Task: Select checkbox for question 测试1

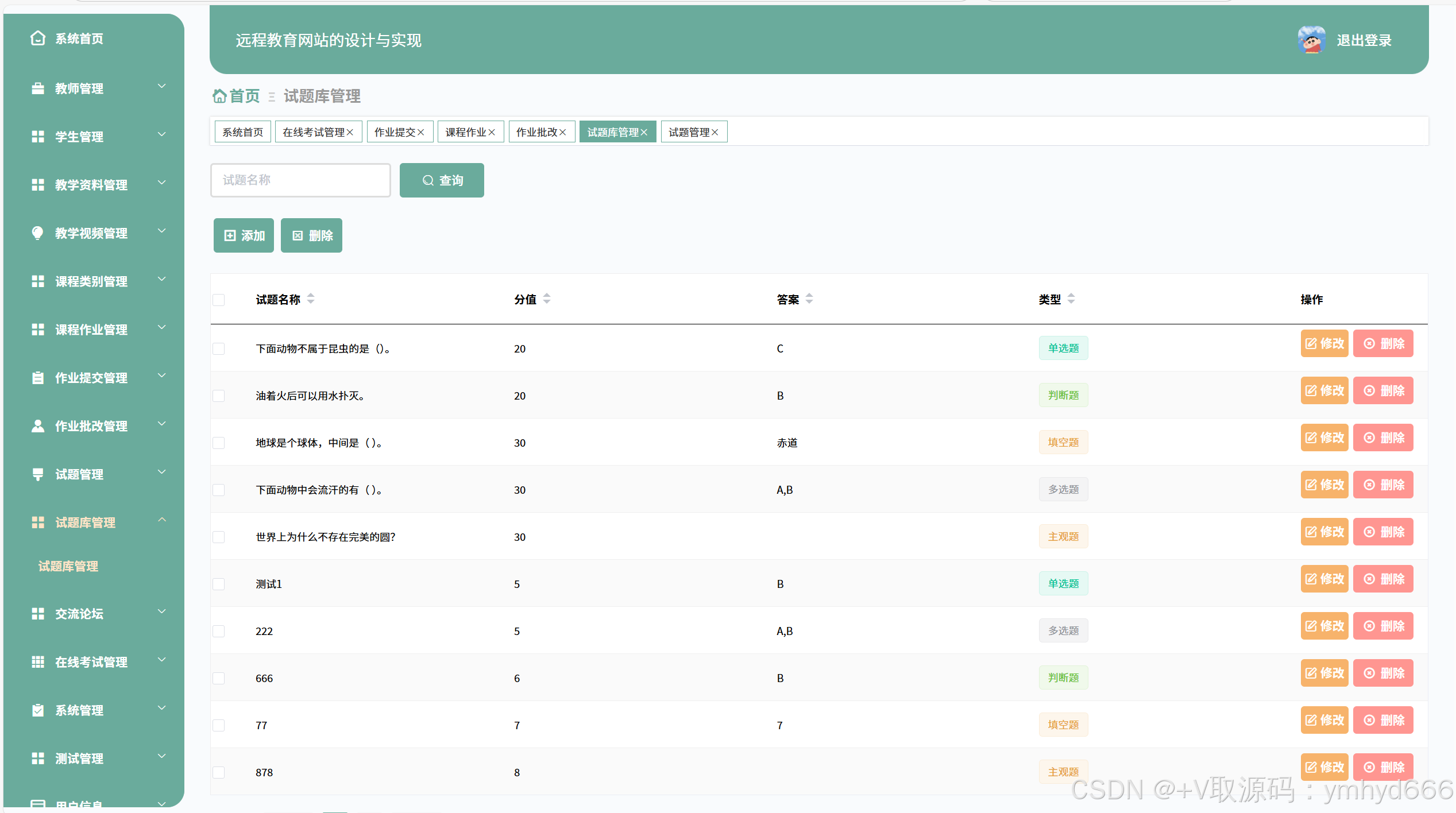Action: pyautogui.click(x=219, y=584)
